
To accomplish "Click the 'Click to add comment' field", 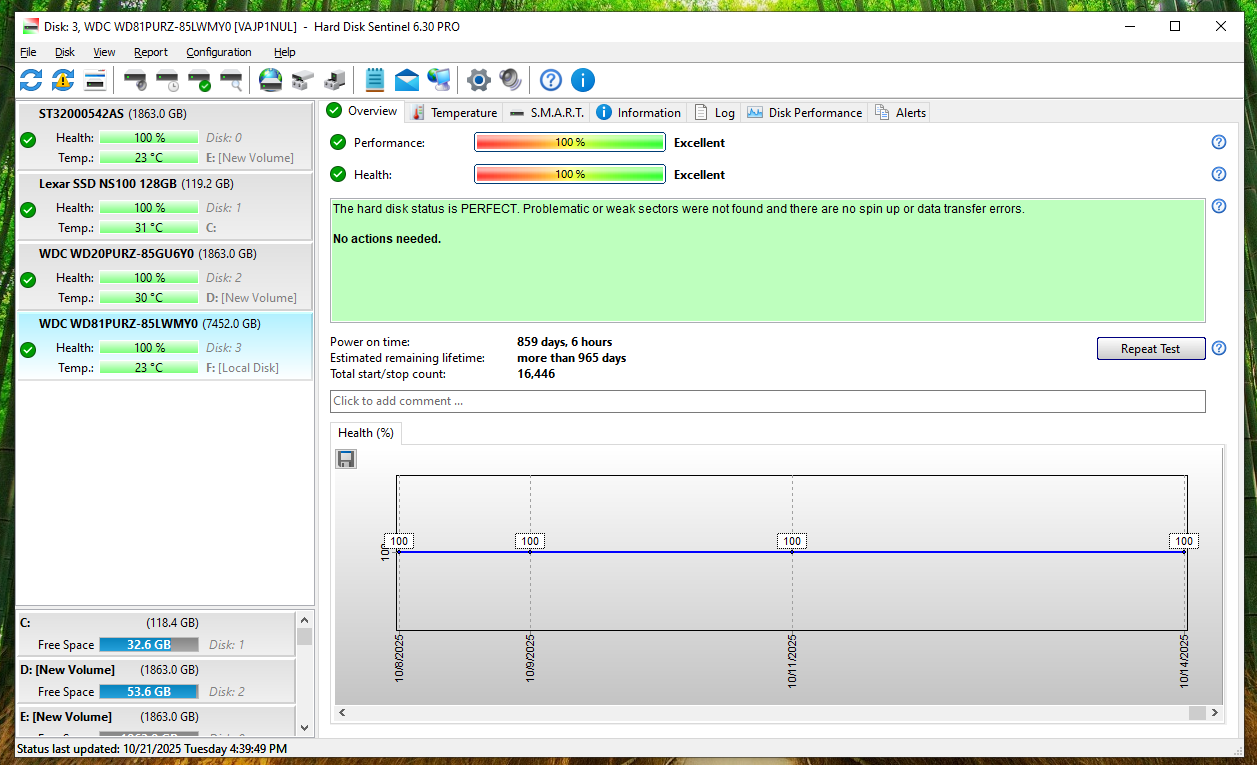I will tap(767, 401).
